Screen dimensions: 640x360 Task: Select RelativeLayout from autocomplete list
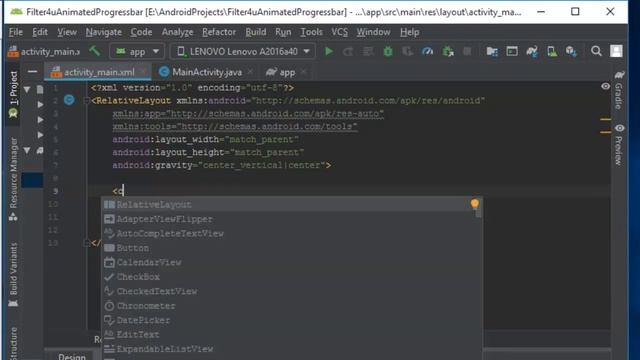292,204
